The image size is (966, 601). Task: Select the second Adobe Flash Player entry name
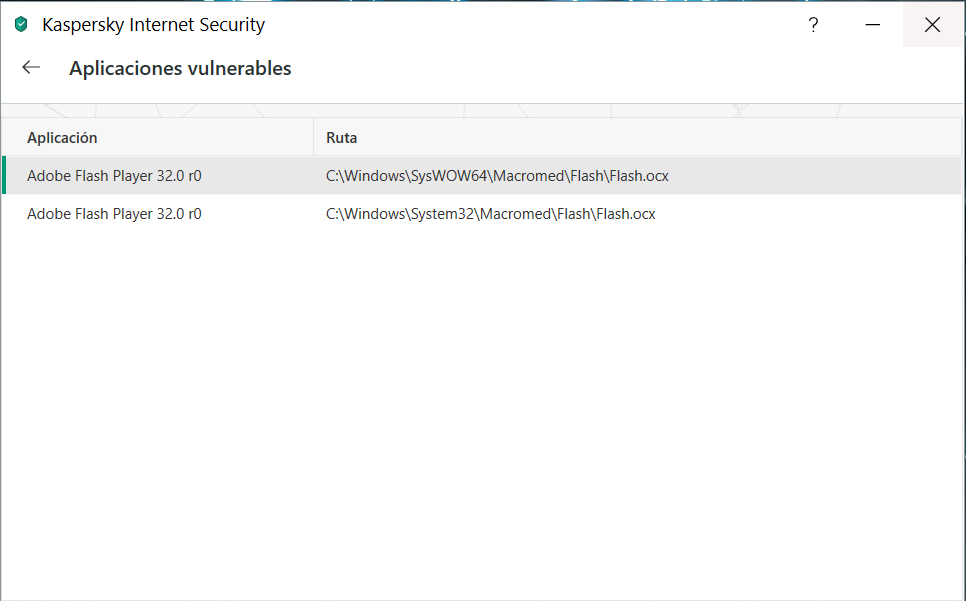pos(114,214)
